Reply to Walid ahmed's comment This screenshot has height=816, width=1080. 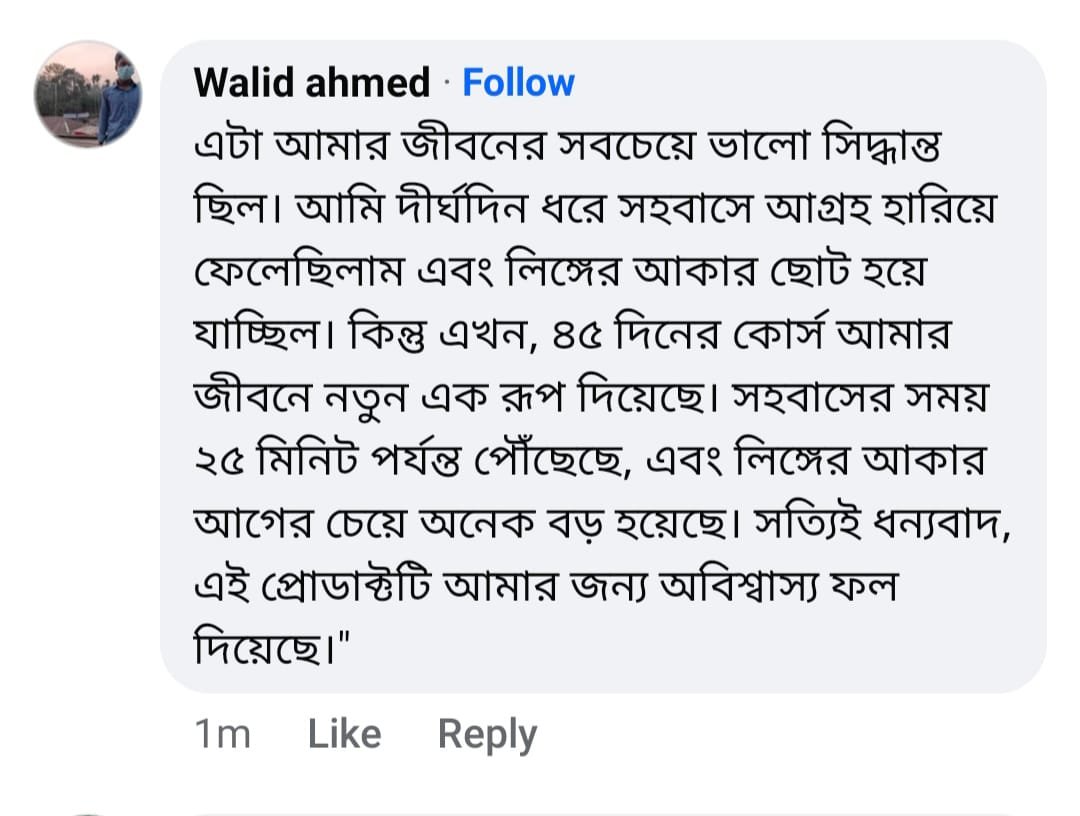point(487,735)
